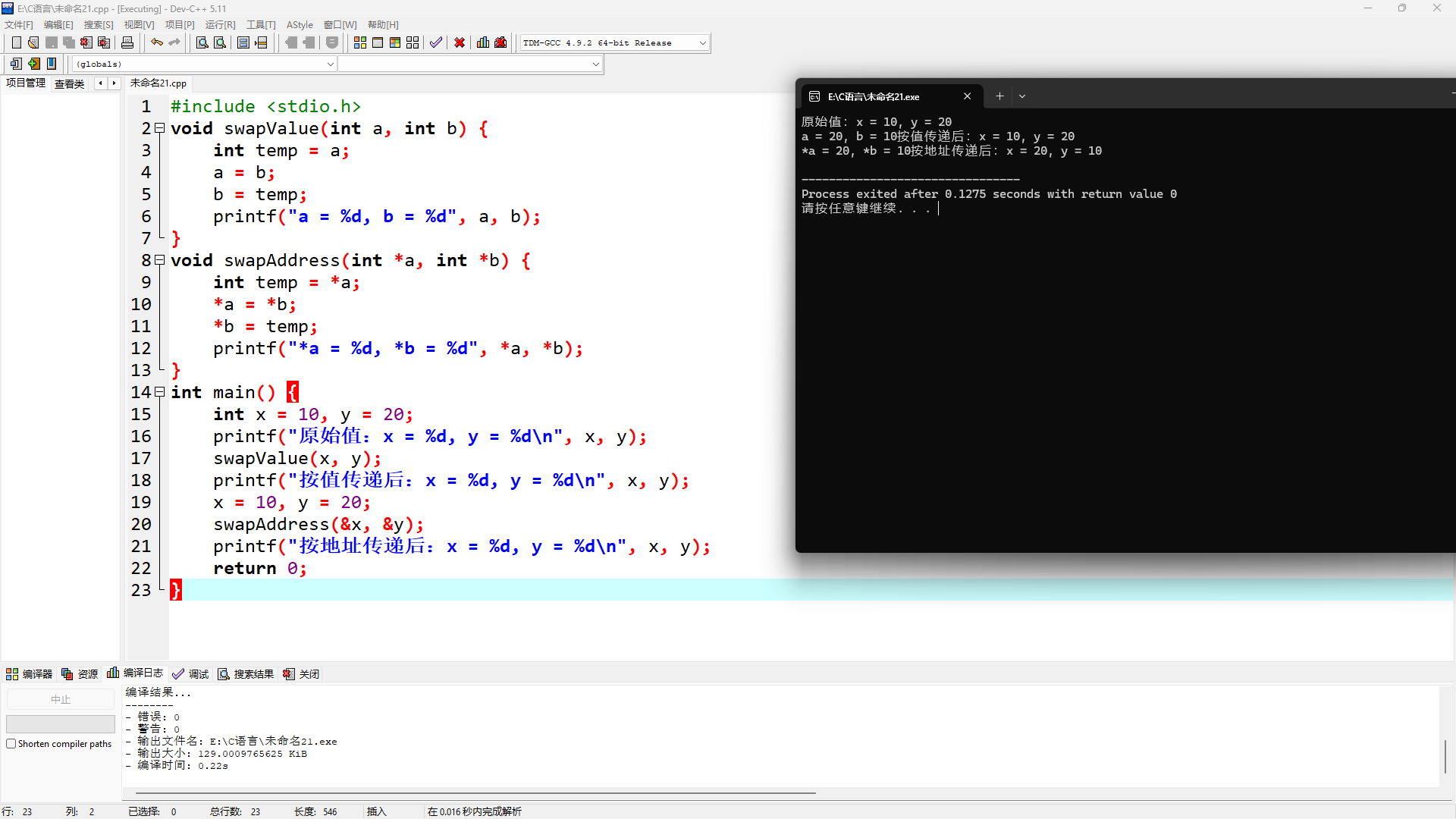
Task: Click the Undo arrow icon
Action: [156, 42]
